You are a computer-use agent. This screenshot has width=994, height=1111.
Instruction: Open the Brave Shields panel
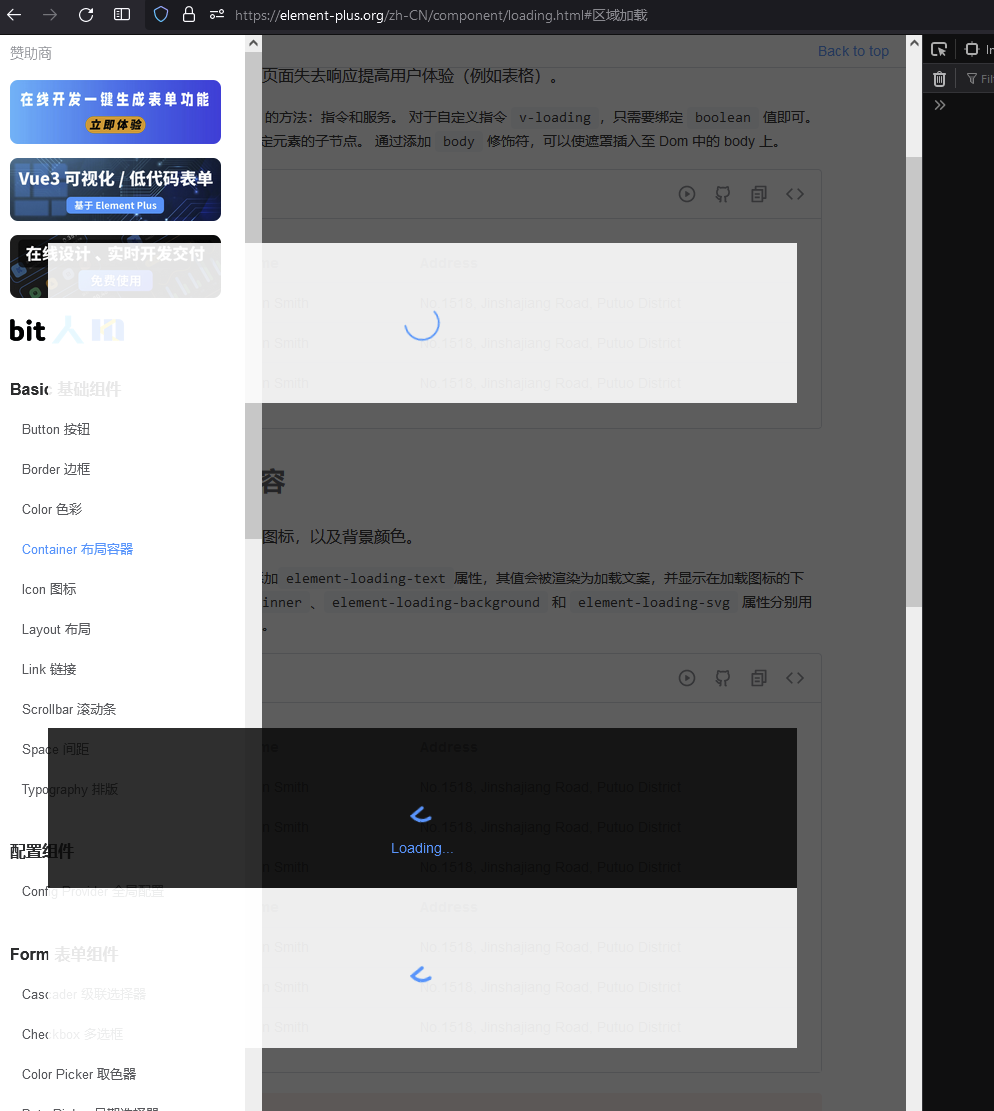159,15
